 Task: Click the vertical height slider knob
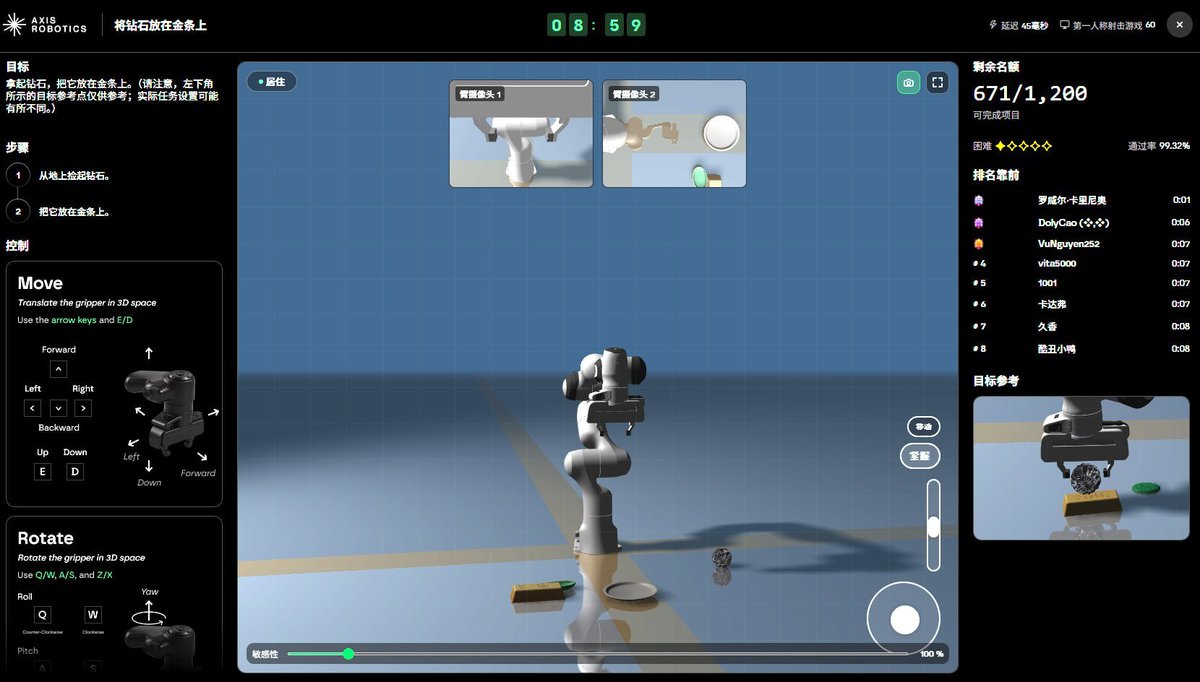tap(933, 527)
